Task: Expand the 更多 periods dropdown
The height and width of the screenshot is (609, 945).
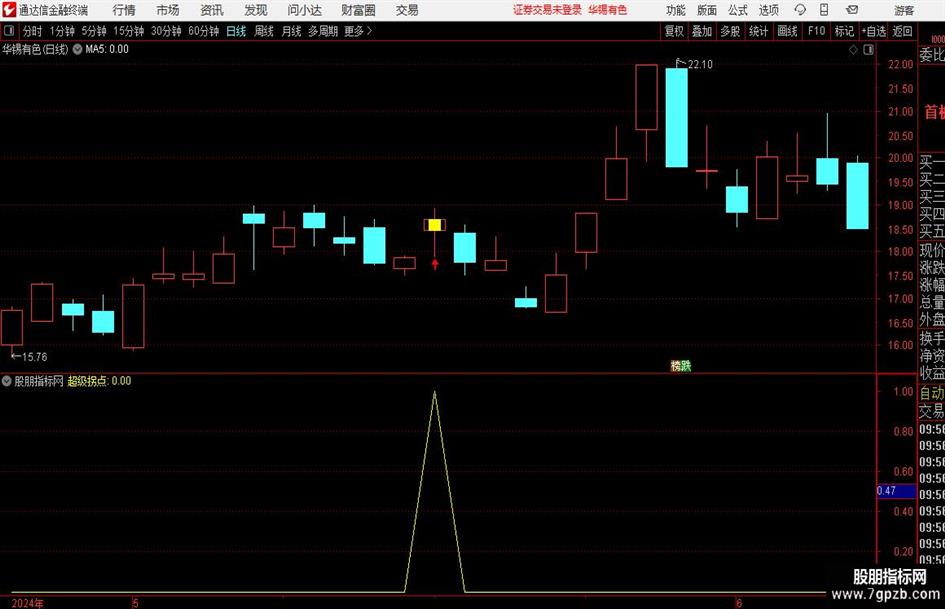Action: point(358,31)
